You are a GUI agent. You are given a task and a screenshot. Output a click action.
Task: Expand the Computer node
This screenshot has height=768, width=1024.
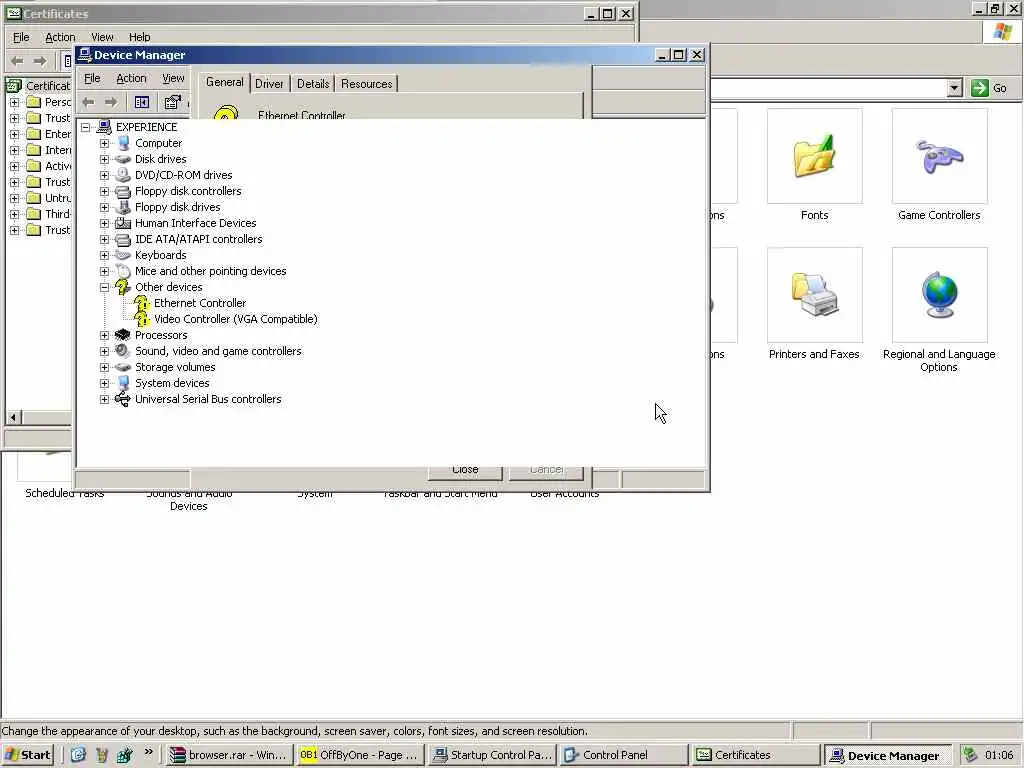pyautogui.click(x=104, y=143)
